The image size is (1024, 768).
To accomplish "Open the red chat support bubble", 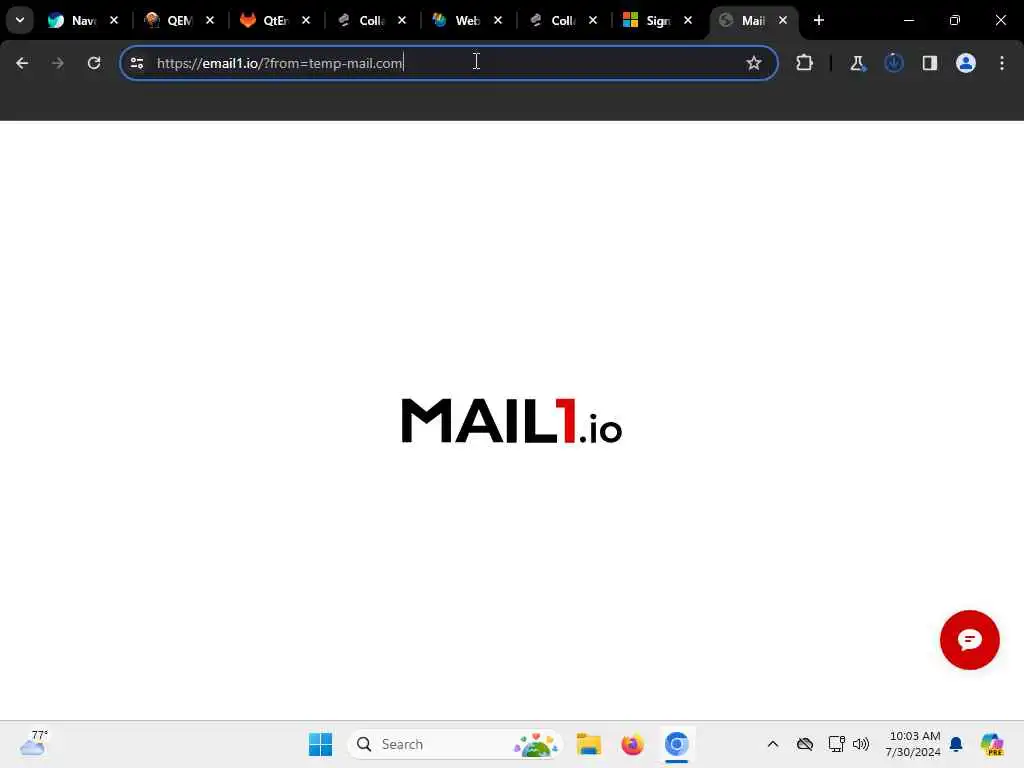I will pyautogui.click(x=970, y=640).
